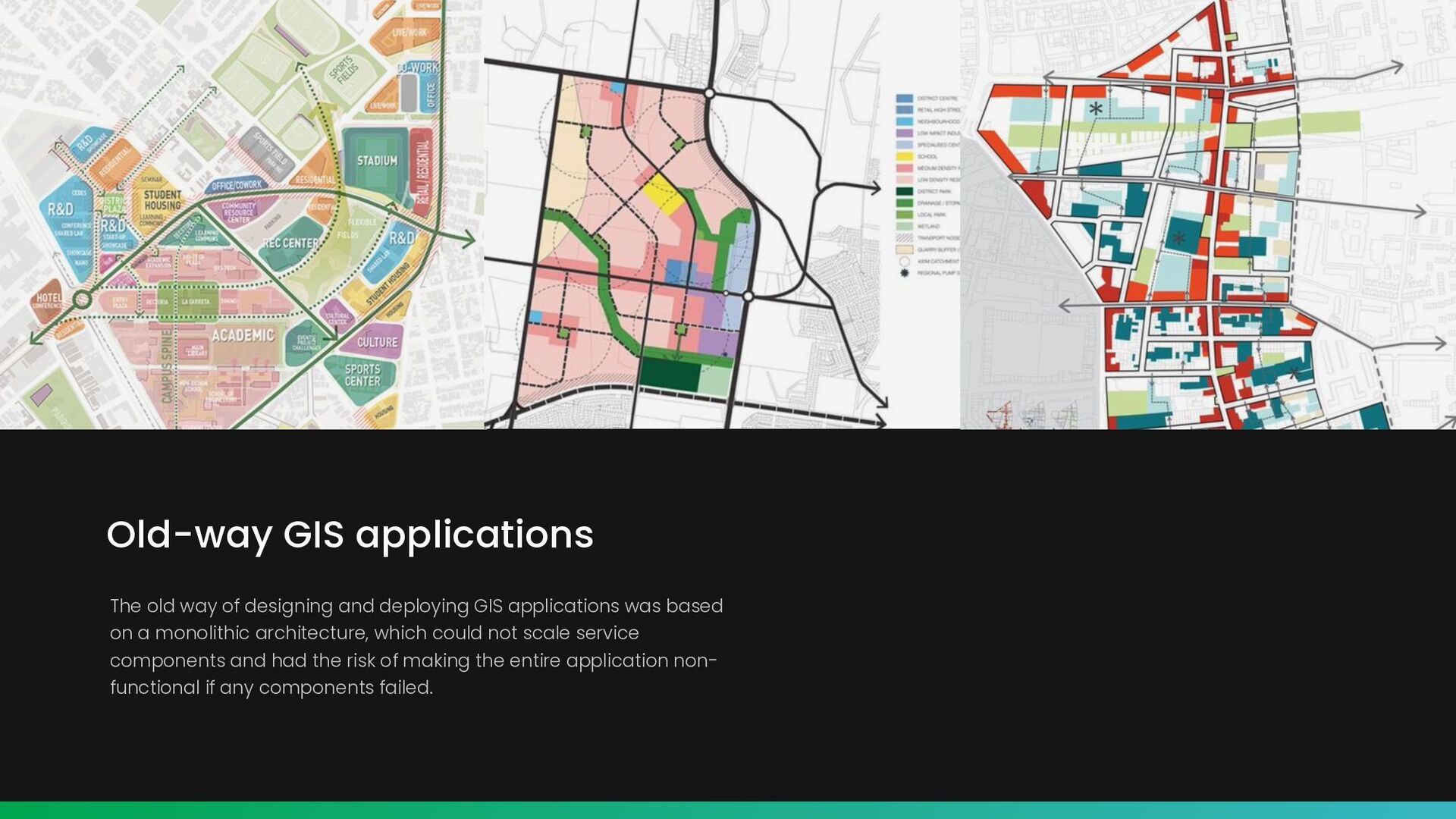Image resolution: width=1456 pixels, height=819 pixels.
Task: Click the yellow school parcel on zoning map
Action: tap(664, 194)
